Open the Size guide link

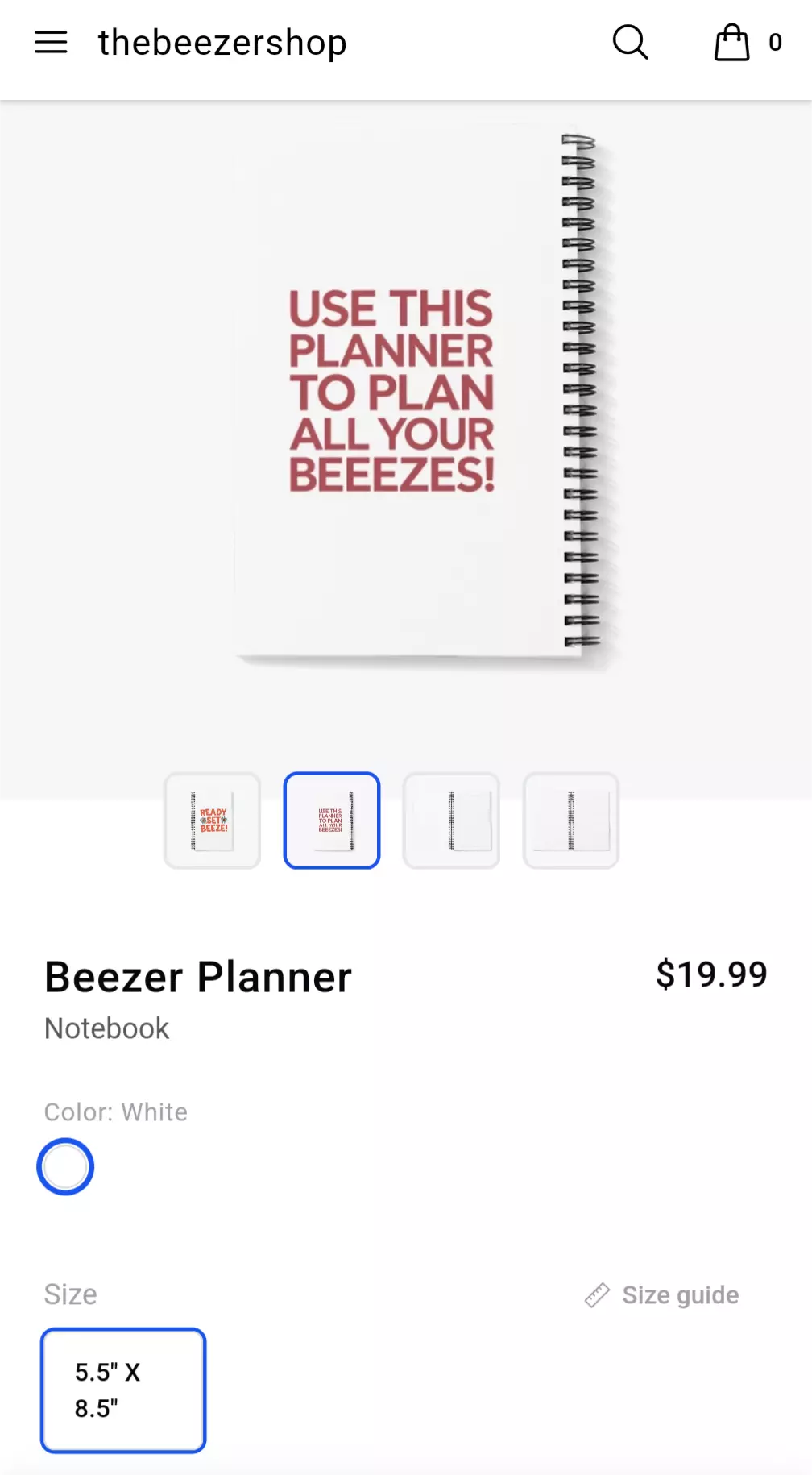tap(680, 1295)
